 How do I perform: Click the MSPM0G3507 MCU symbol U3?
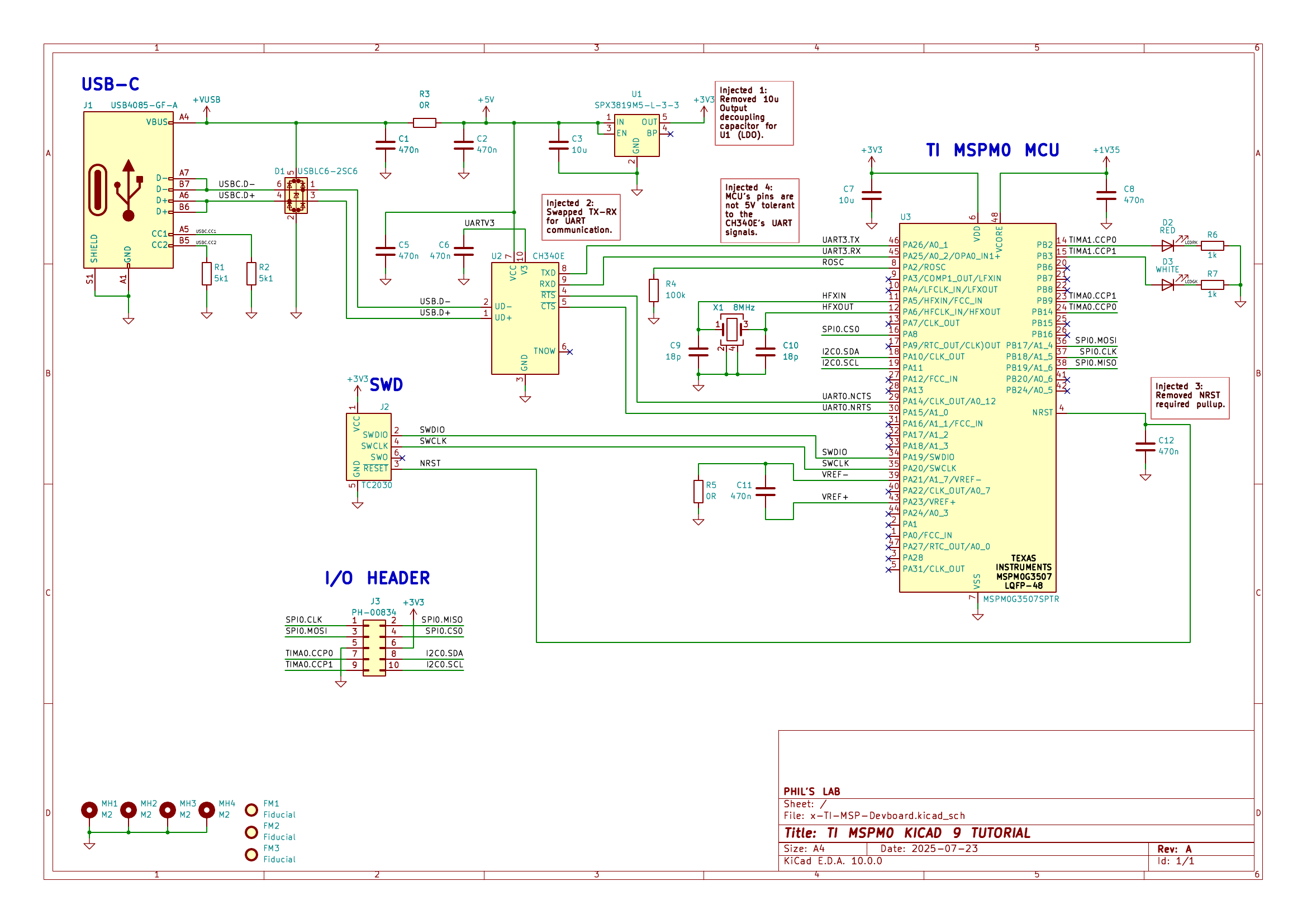977,407
